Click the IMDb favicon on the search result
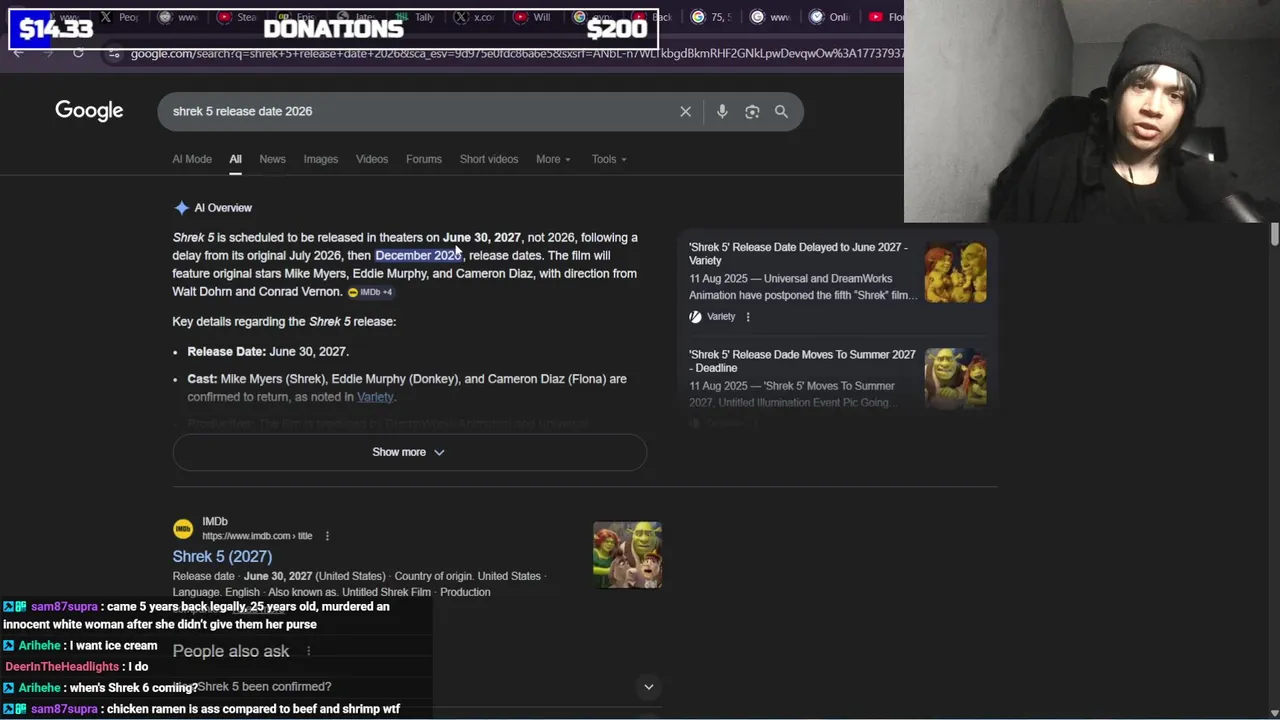This screenshot has height=720, width=1280. (x=182, y=529)
